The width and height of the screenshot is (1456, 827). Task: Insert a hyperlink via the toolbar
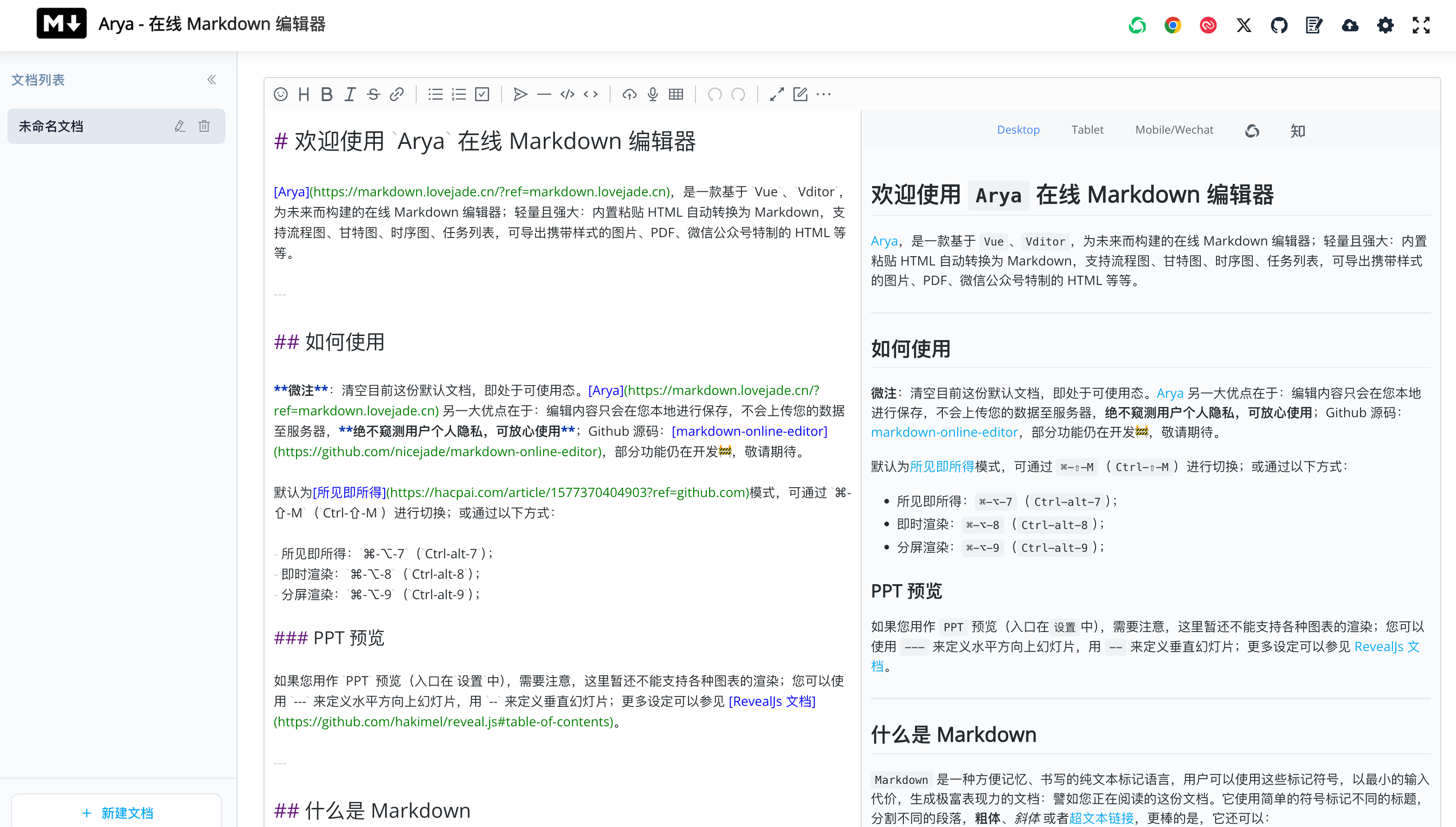396,94
